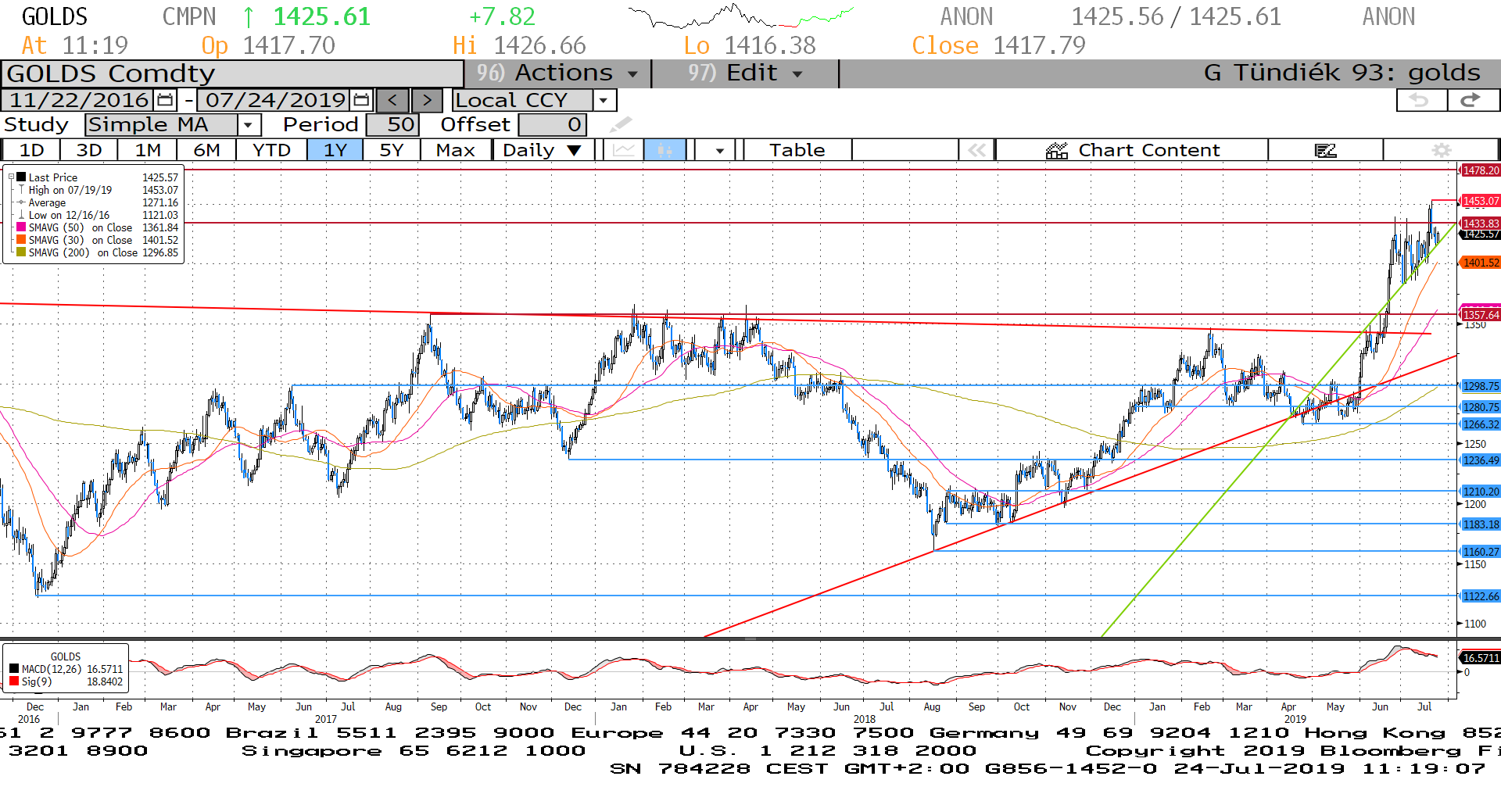This screenshot has width=1501, height=812.
Task: Collapse panel with double left chevron
Action: (x=976, y=150)
